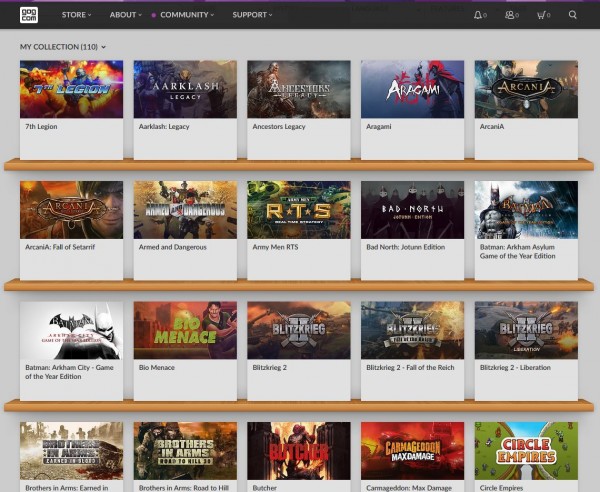This screenshot has height=492, width=600.
Task: Open Blitzkrieg 2 Liberation cover
Action: click(x=526, y=330)
